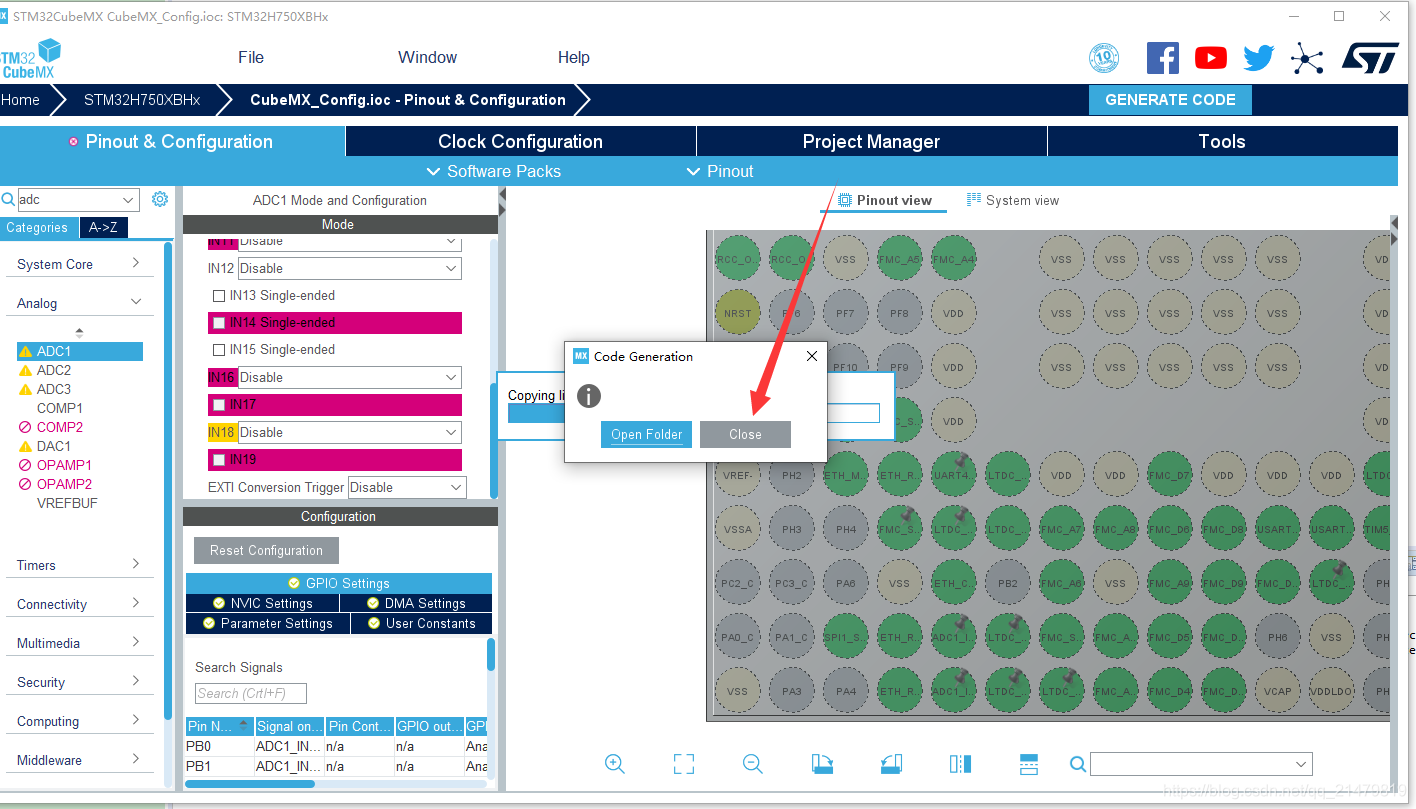Image resolution: width=1416 pixels, height=809 pixels.
Task: Select the VCAP pin on chip
Action: (x=1277, y=691)
